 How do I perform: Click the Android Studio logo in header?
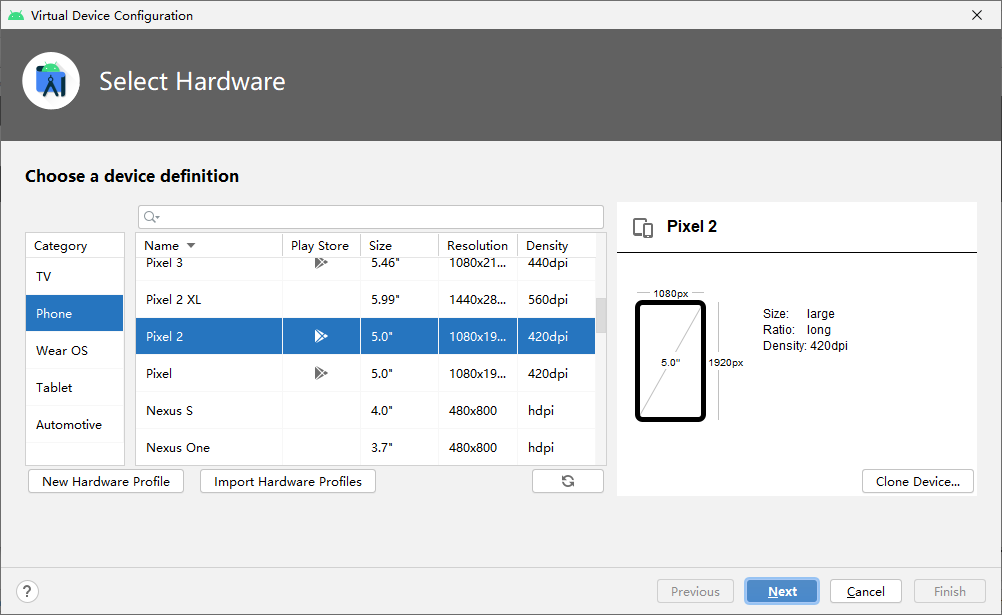[x=51, y=81]
